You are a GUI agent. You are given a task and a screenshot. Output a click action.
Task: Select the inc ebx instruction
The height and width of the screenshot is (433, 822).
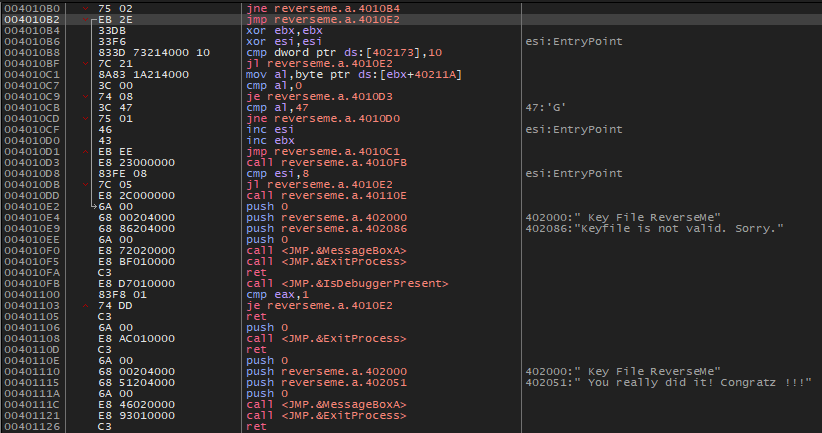(x=270, y=140)
